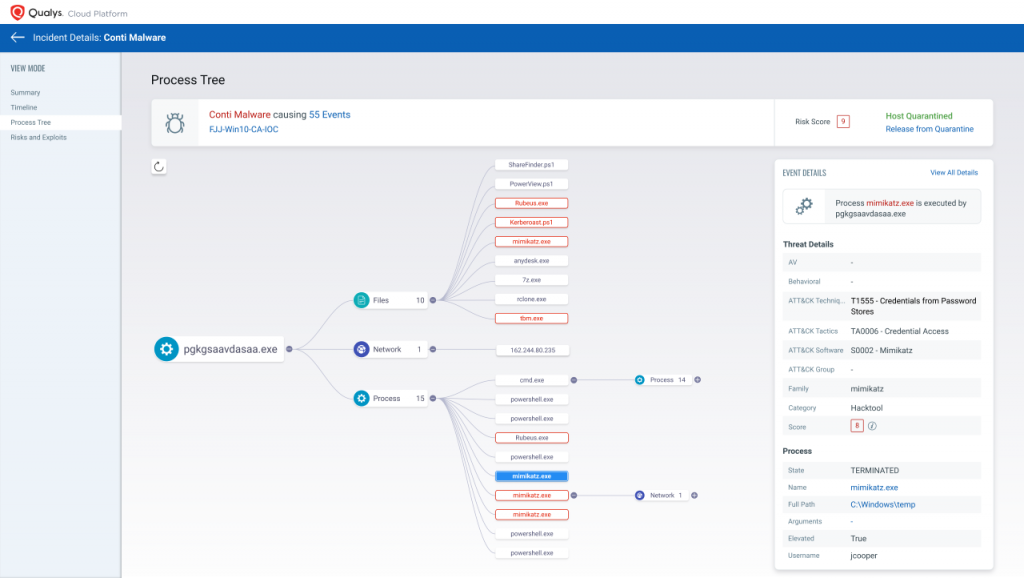
Task: Select the rclone.exe file node
Action: click(x=532, y=299)
